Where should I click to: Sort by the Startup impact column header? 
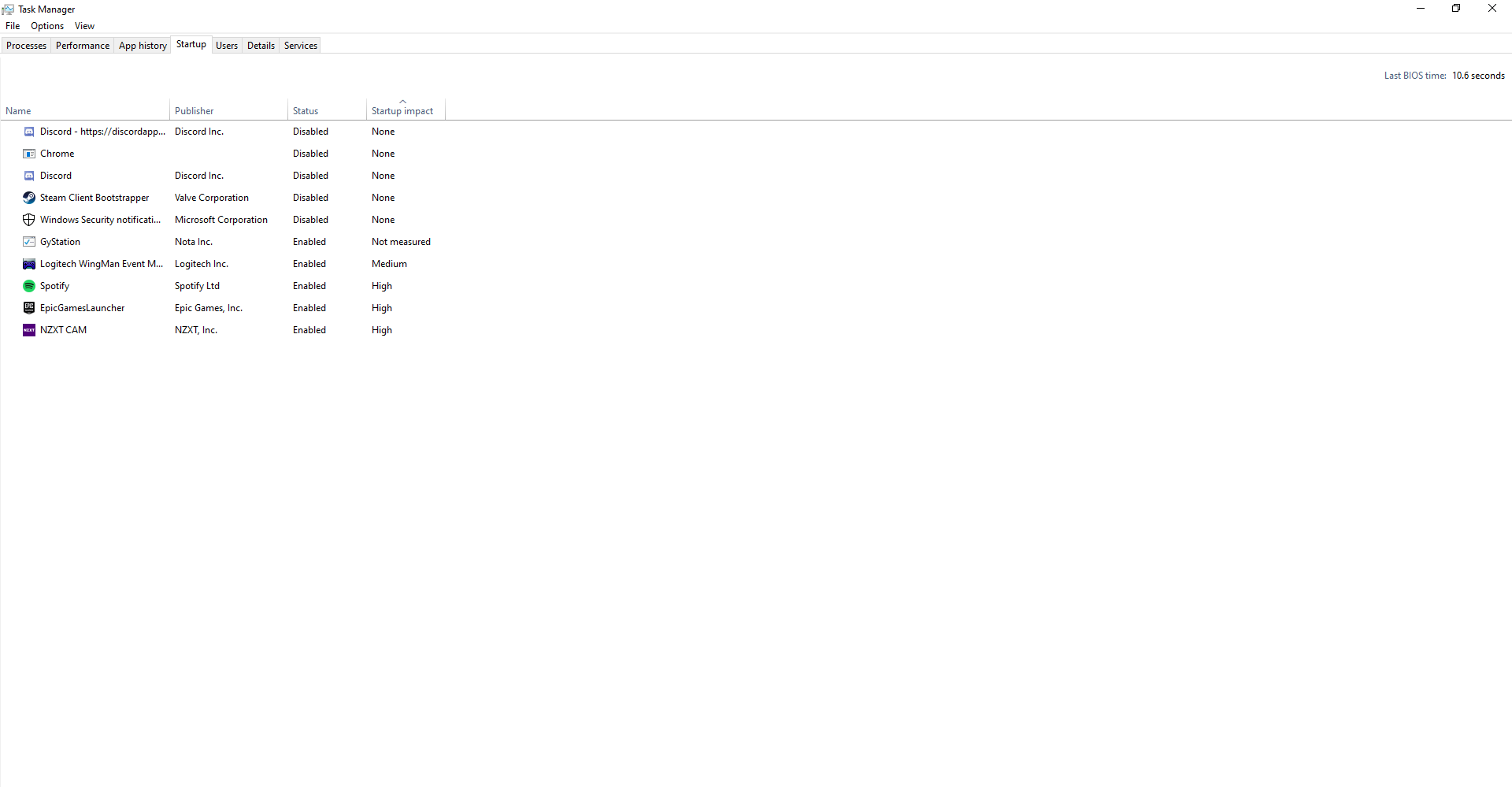pos(406,110)
